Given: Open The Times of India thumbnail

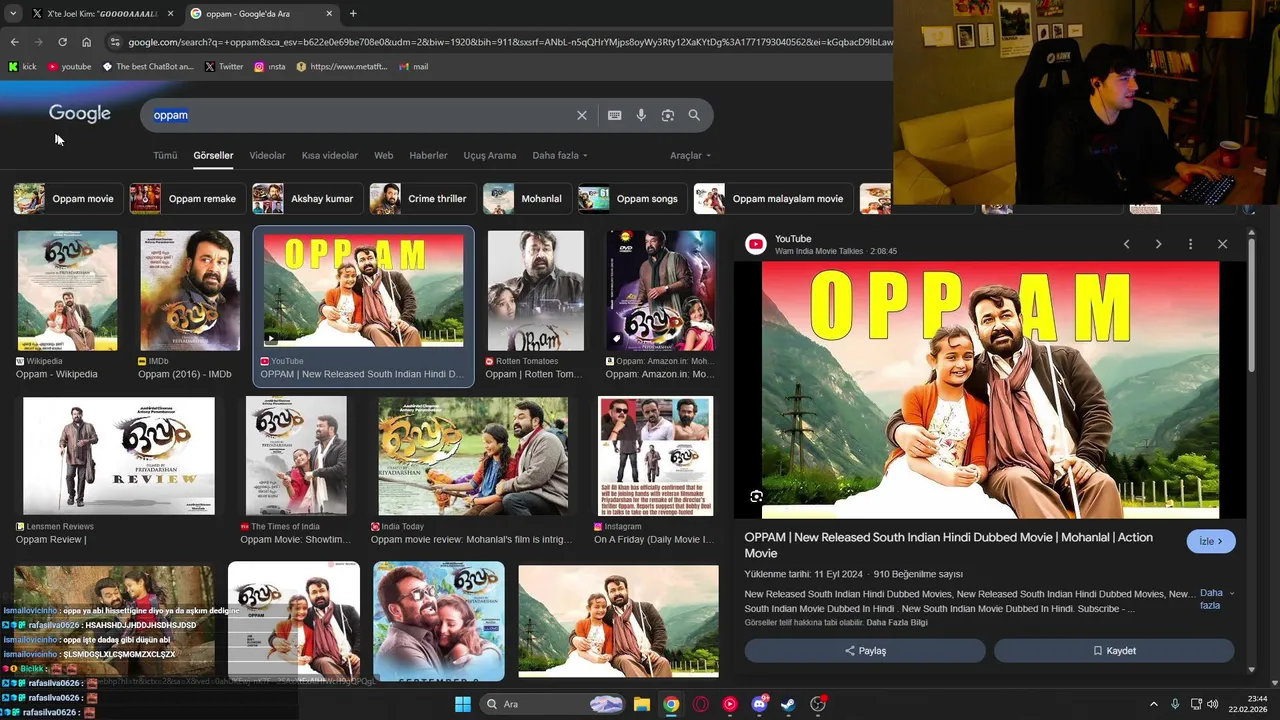Looking at the screenshot, I should pyautogui.click(x=296, y=456).
